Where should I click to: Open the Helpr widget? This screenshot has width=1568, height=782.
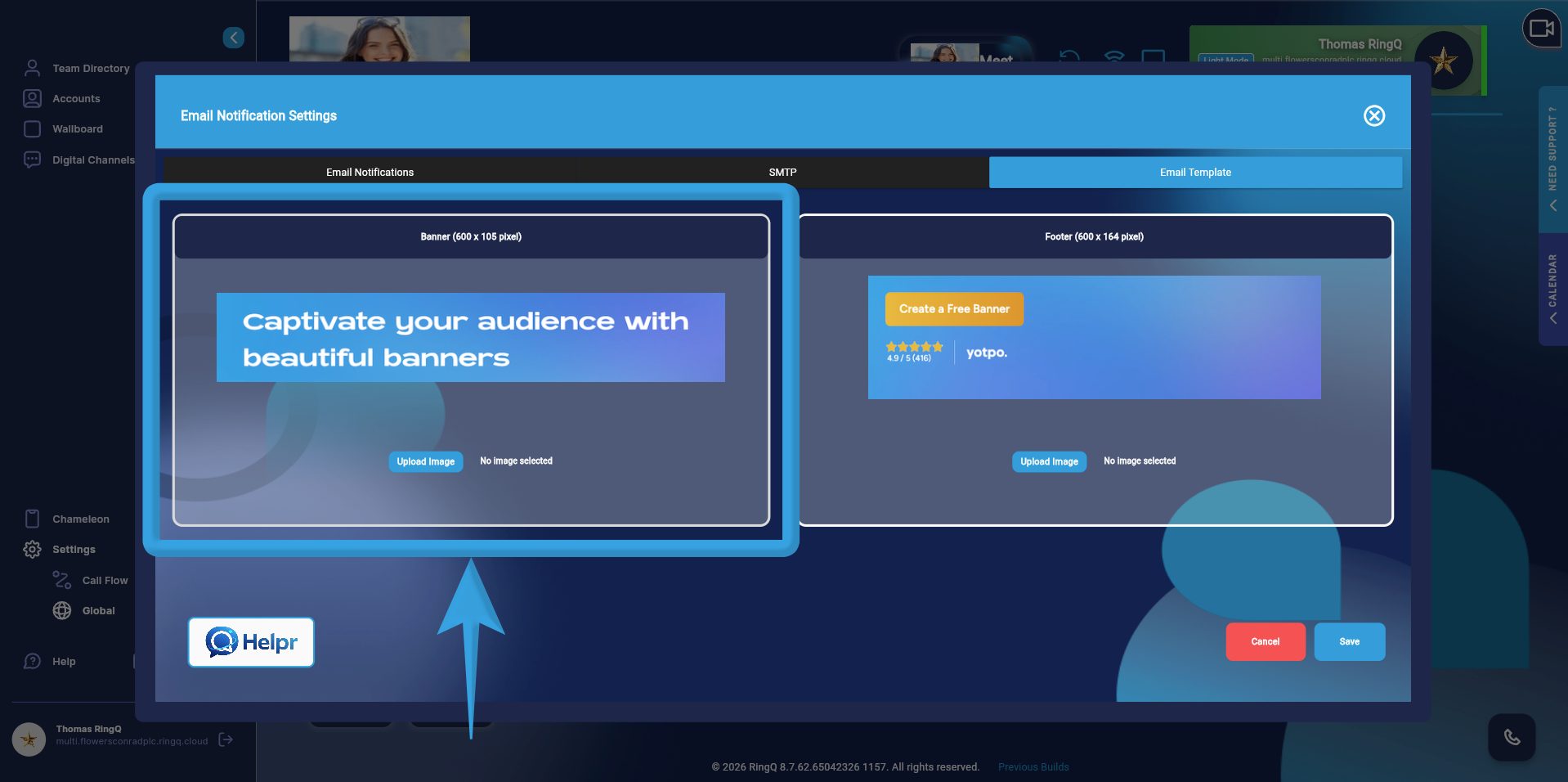coord(251,642)
